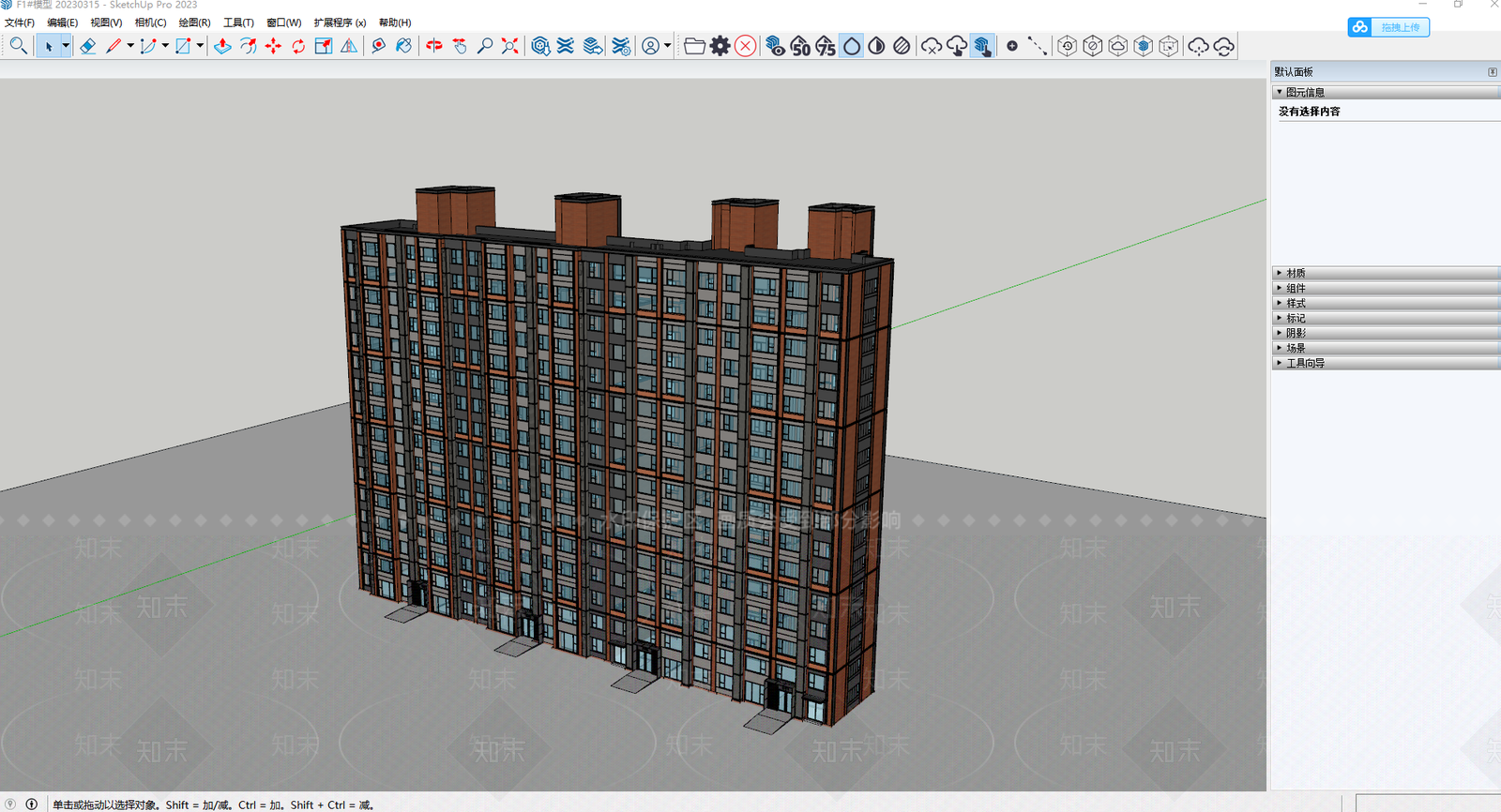Pick the Scale tool
The width and height of the screenshot is (1501, 812).
[324, 46]
